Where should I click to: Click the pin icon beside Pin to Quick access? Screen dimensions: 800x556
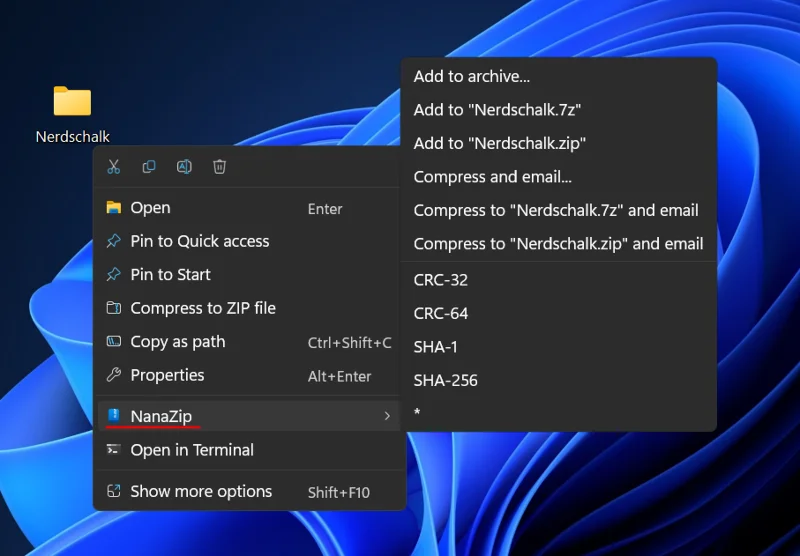tap(113, 241)
